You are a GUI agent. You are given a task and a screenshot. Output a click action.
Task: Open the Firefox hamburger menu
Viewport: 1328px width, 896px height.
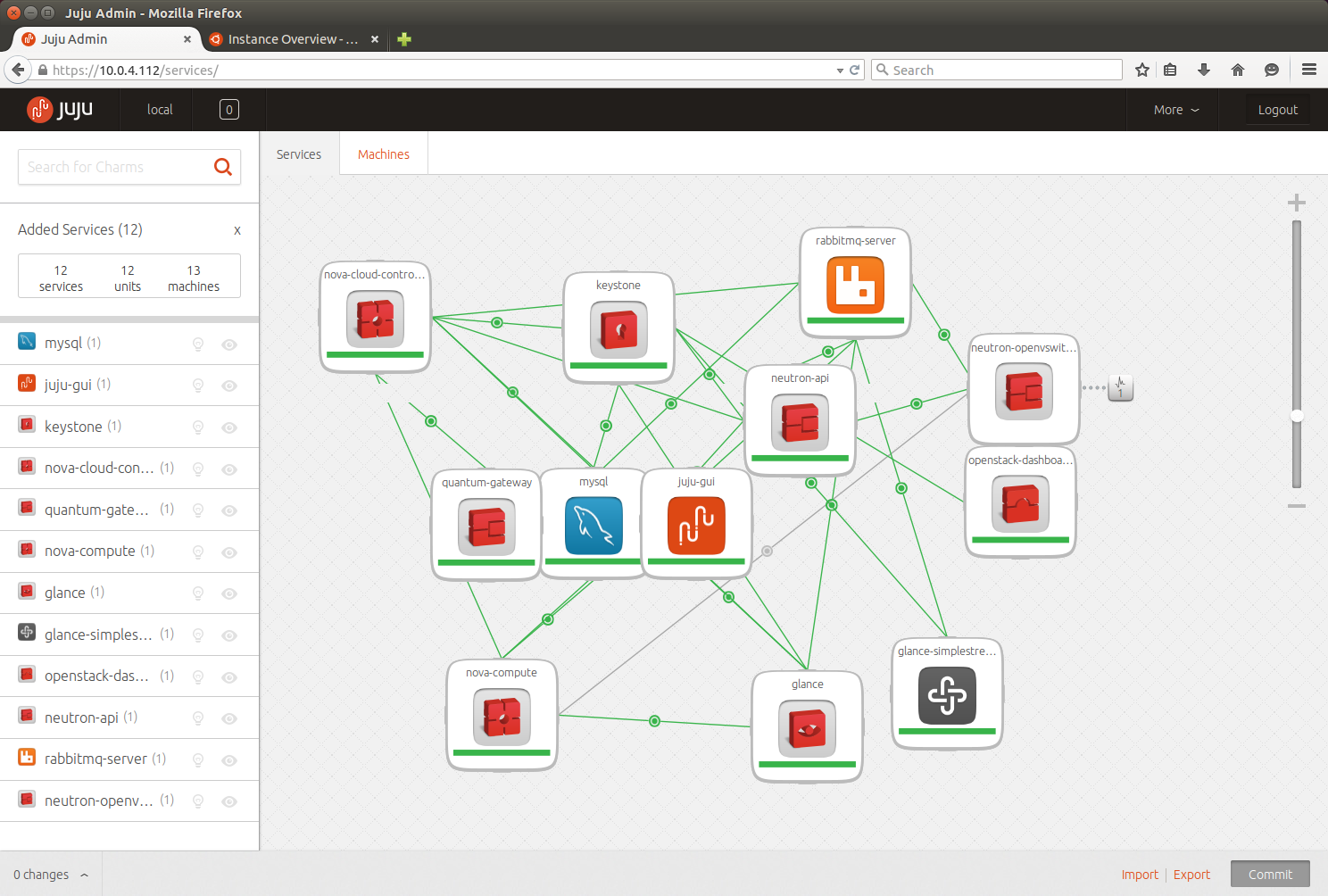(x=1309, y=70)
